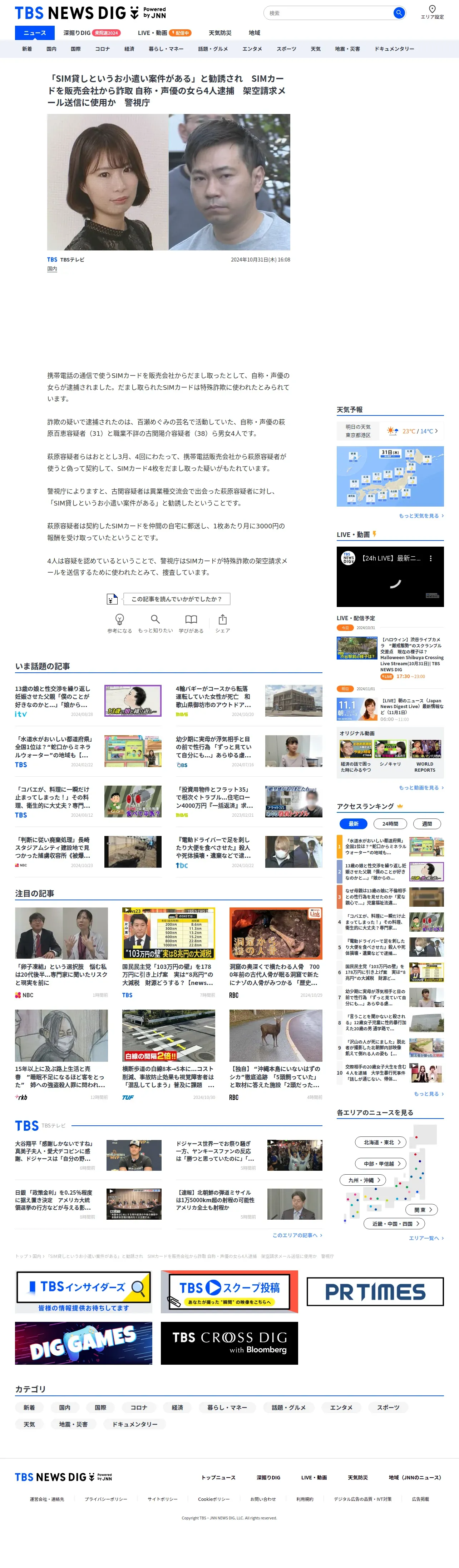Click the 暮らし・マネー category pill at bottom

click(x=227, y=1407)
